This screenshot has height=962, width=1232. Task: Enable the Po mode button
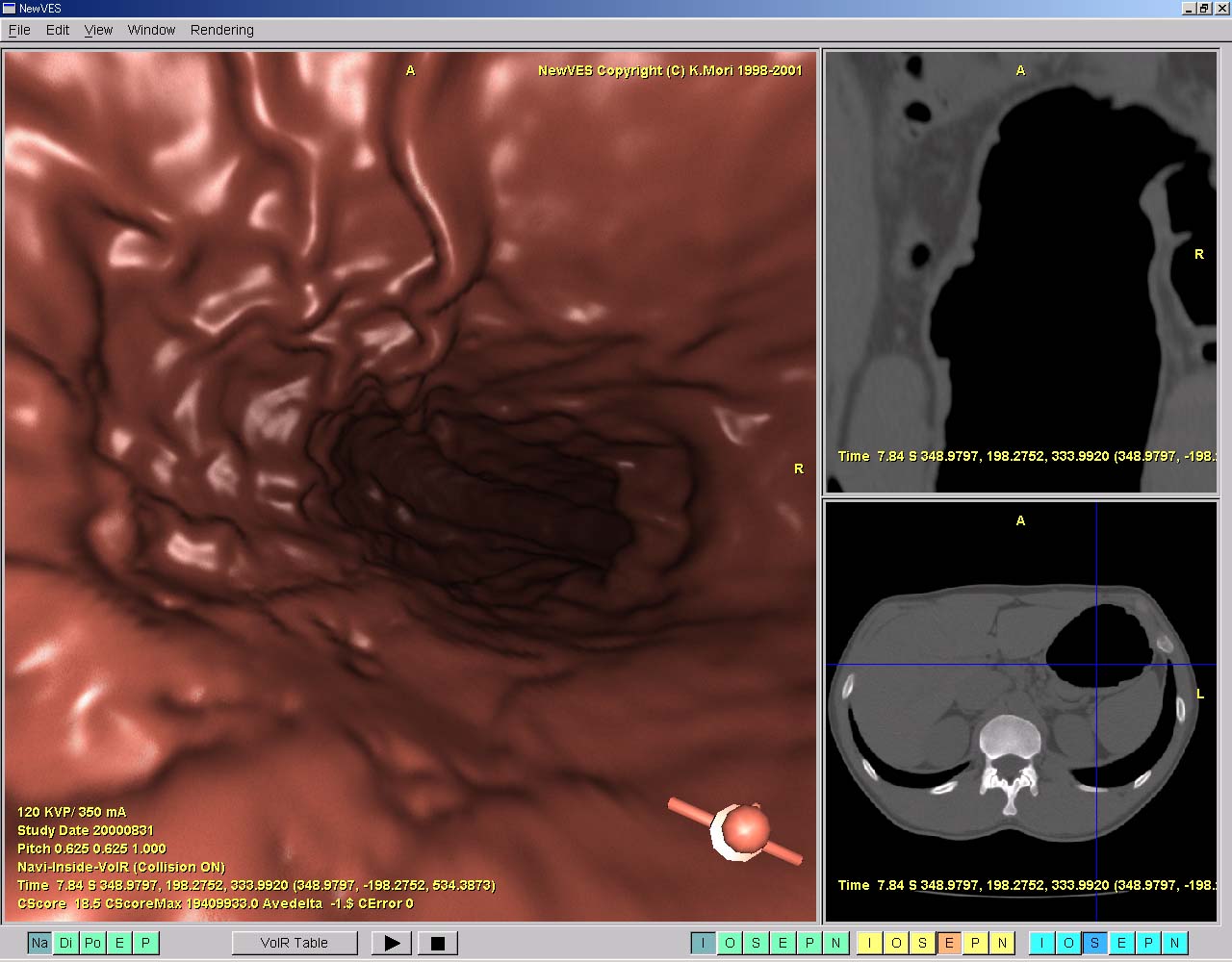pos(92,943)
